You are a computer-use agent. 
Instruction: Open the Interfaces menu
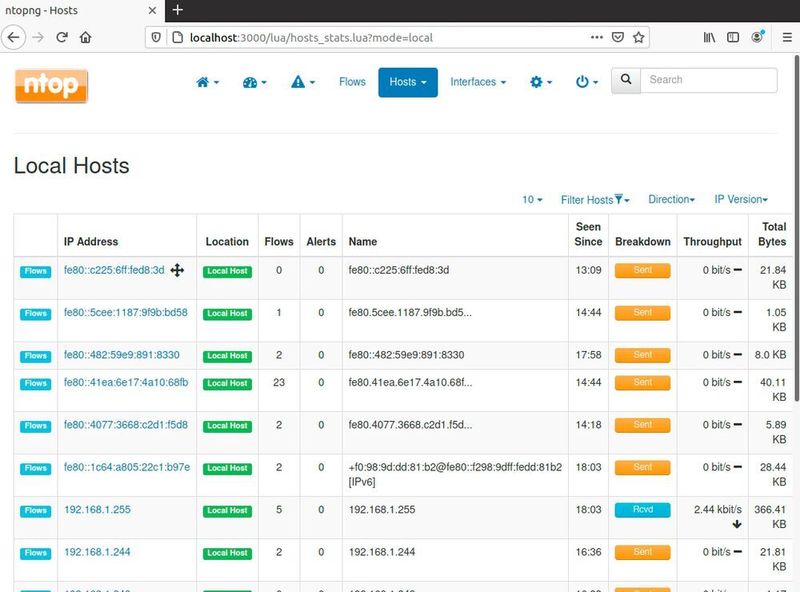tap(475, 83)
